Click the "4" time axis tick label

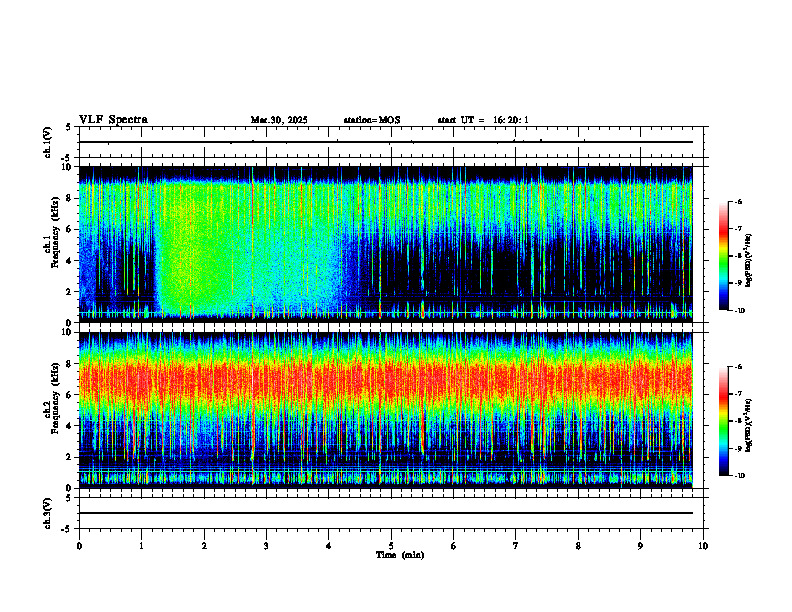coord(329,546)
